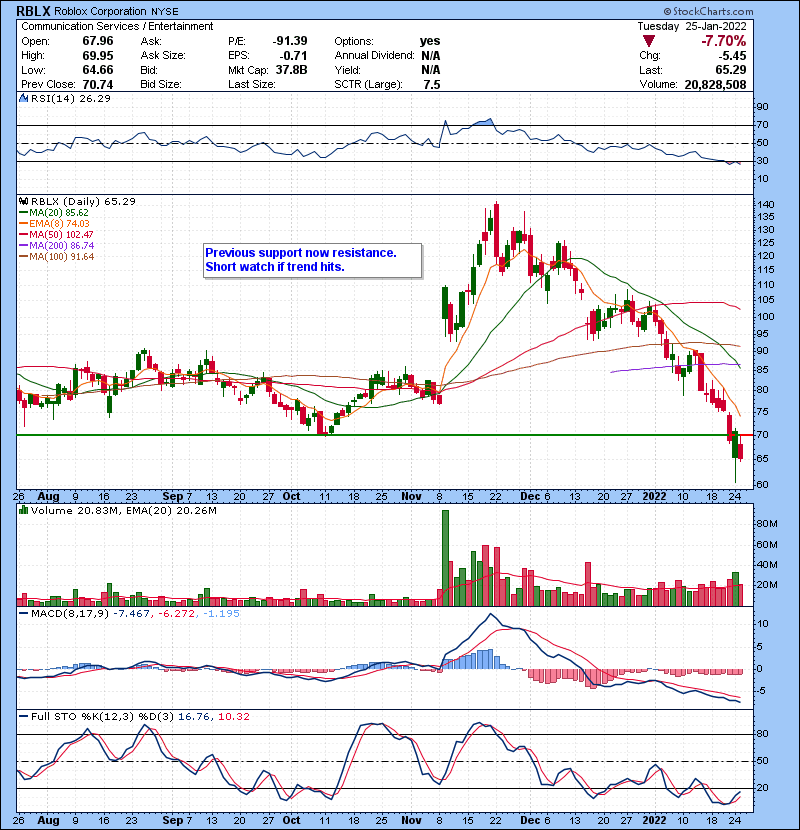The image size is (800, 830).
Task: Click the MACD histogram value -1.195
Action: [x=221, y=614]
